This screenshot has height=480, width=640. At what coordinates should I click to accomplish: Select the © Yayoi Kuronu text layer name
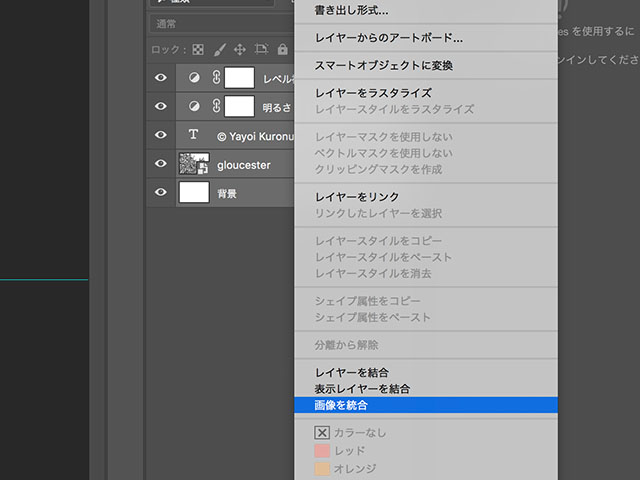tap(255, 136)
